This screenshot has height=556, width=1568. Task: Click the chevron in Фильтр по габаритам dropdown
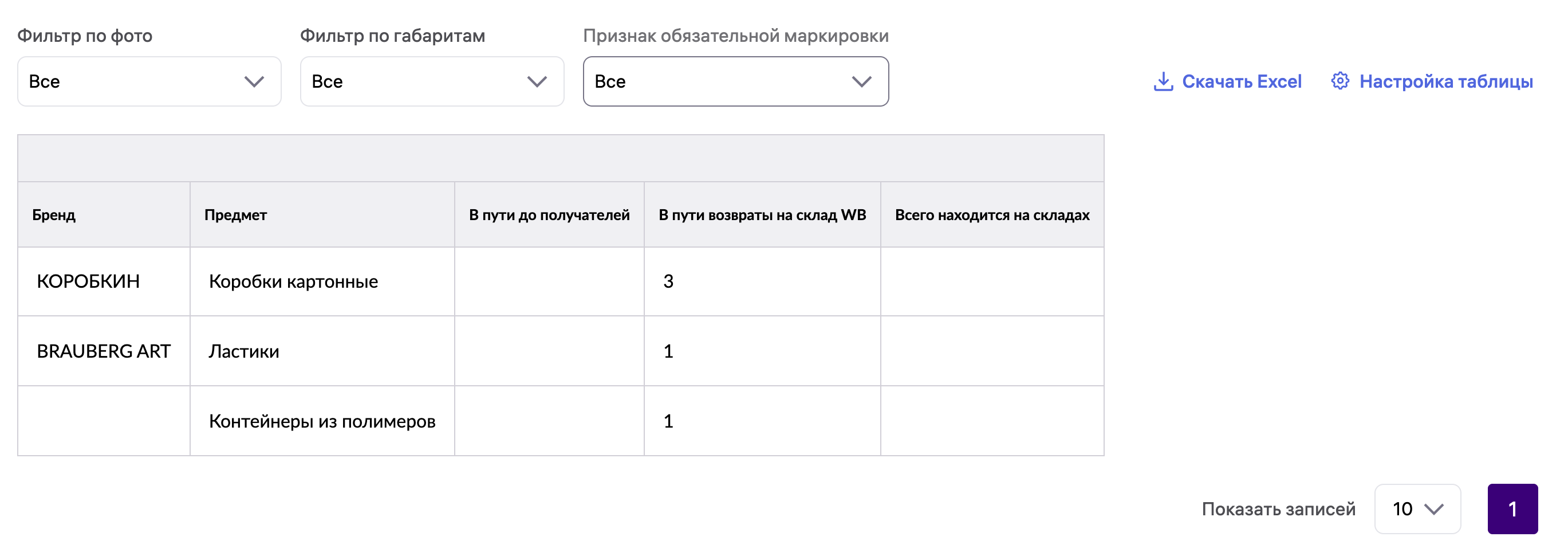pos(537,81)
